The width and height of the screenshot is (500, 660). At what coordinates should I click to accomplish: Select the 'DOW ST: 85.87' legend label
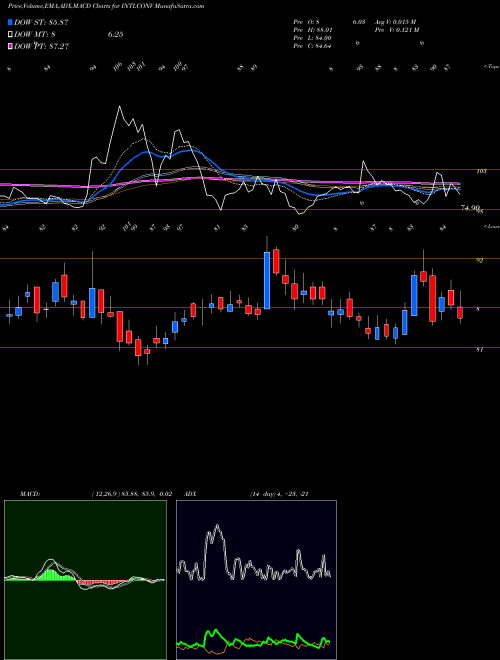(x=42, y=22)
